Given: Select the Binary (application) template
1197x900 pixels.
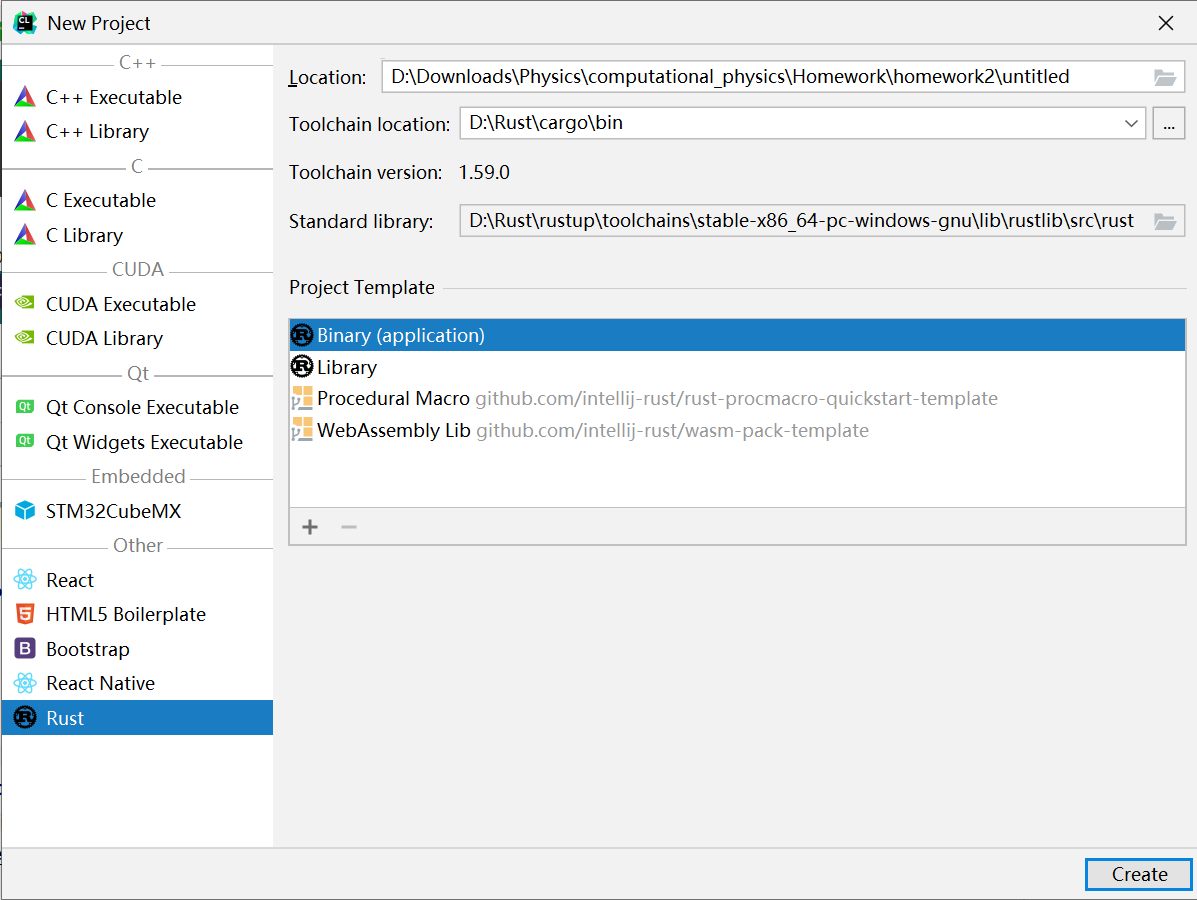Looking at the screenshot, I should coord(737,335).
